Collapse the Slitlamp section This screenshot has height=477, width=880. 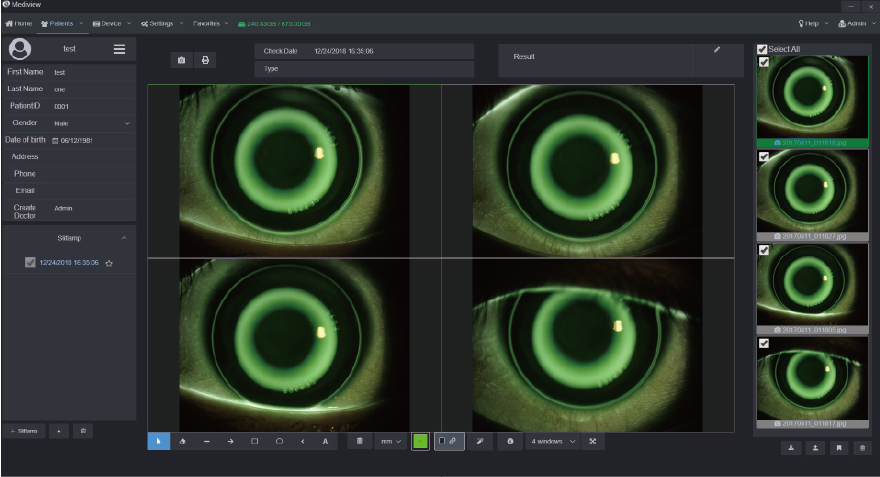pos(124,238)
